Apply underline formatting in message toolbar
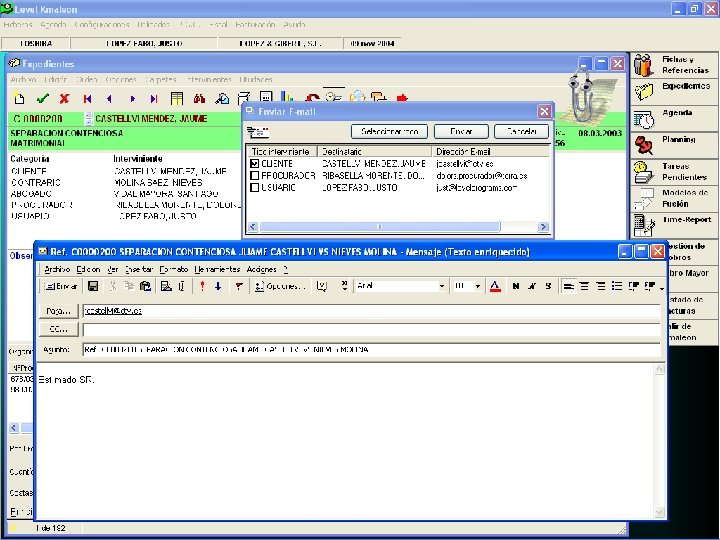Viewport: 720px width, 540px height. coord(548,286)
